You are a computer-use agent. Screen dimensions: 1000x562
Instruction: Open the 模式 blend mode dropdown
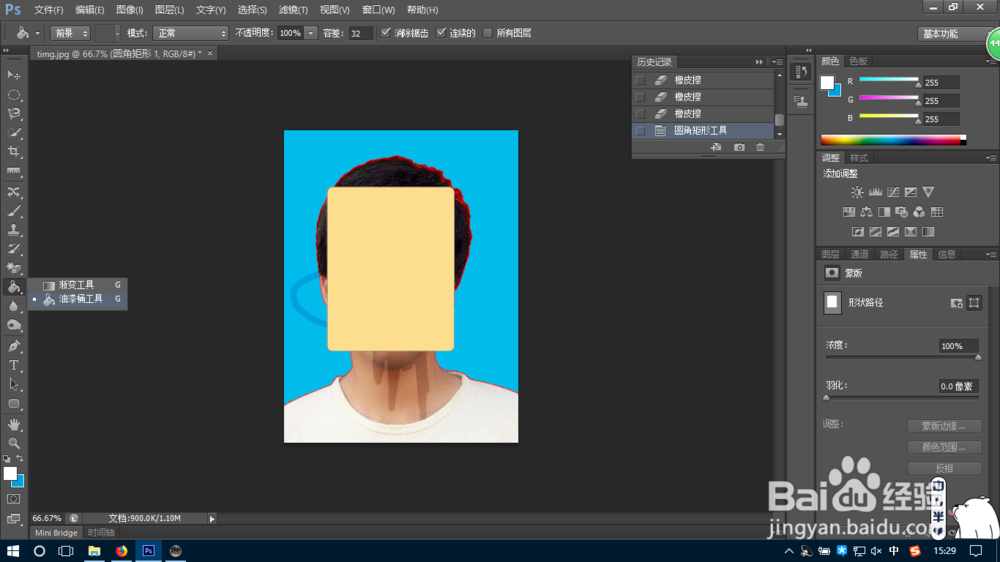190,33
